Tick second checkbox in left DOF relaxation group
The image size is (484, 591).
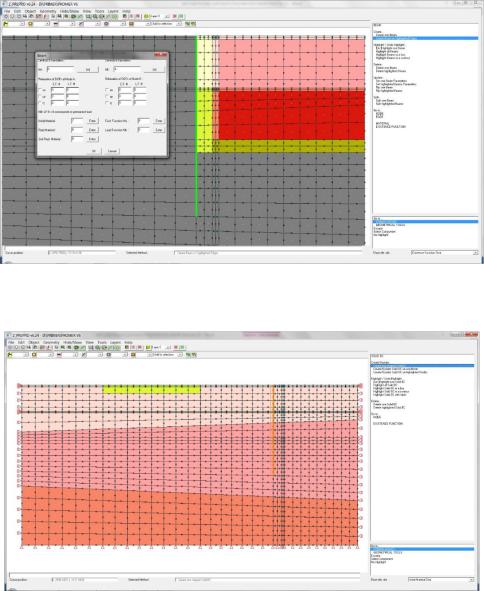pyautogui.click(x=40, y=97)
